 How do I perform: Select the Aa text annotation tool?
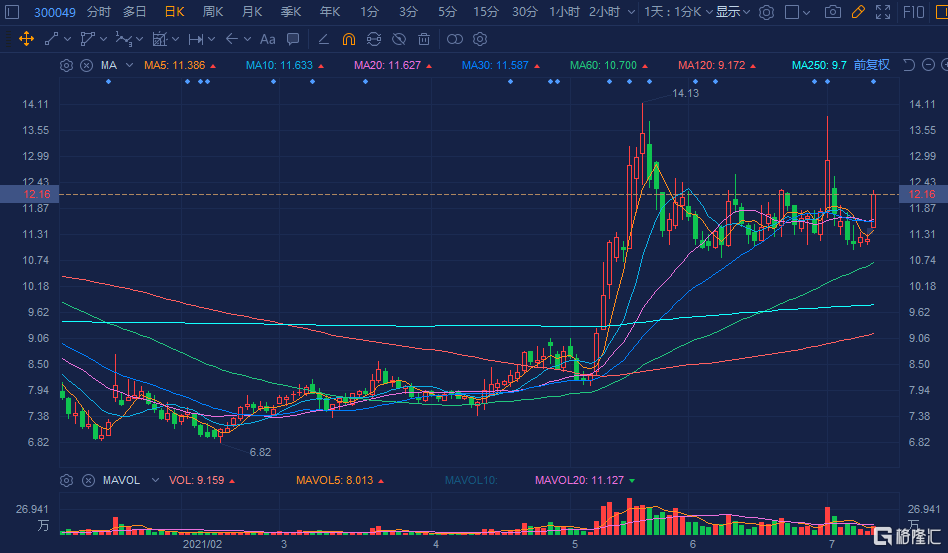(x=266, y=39)
